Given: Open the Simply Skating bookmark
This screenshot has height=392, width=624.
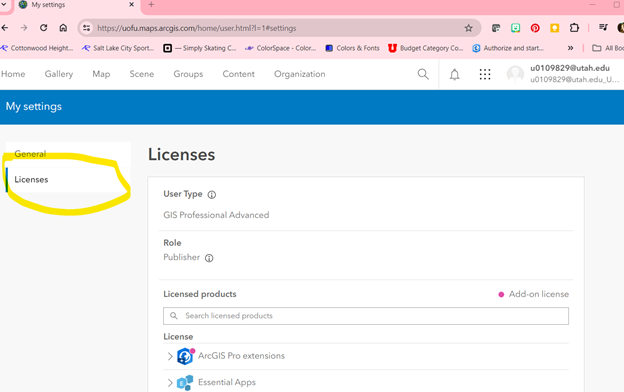Looking at the screenshot, I should click(x=200, y=48).
